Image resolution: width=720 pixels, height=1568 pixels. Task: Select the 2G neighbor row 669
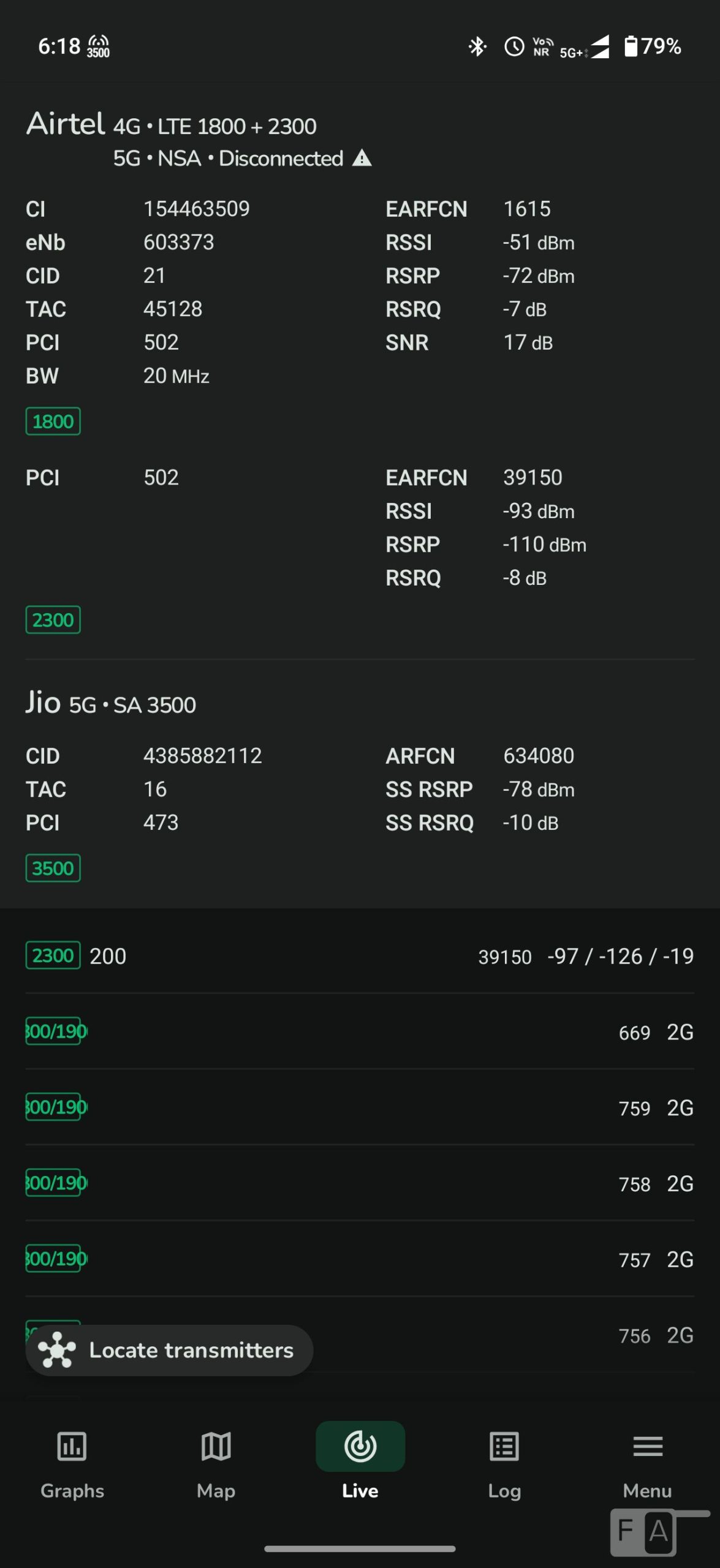tap(360, 1032)
